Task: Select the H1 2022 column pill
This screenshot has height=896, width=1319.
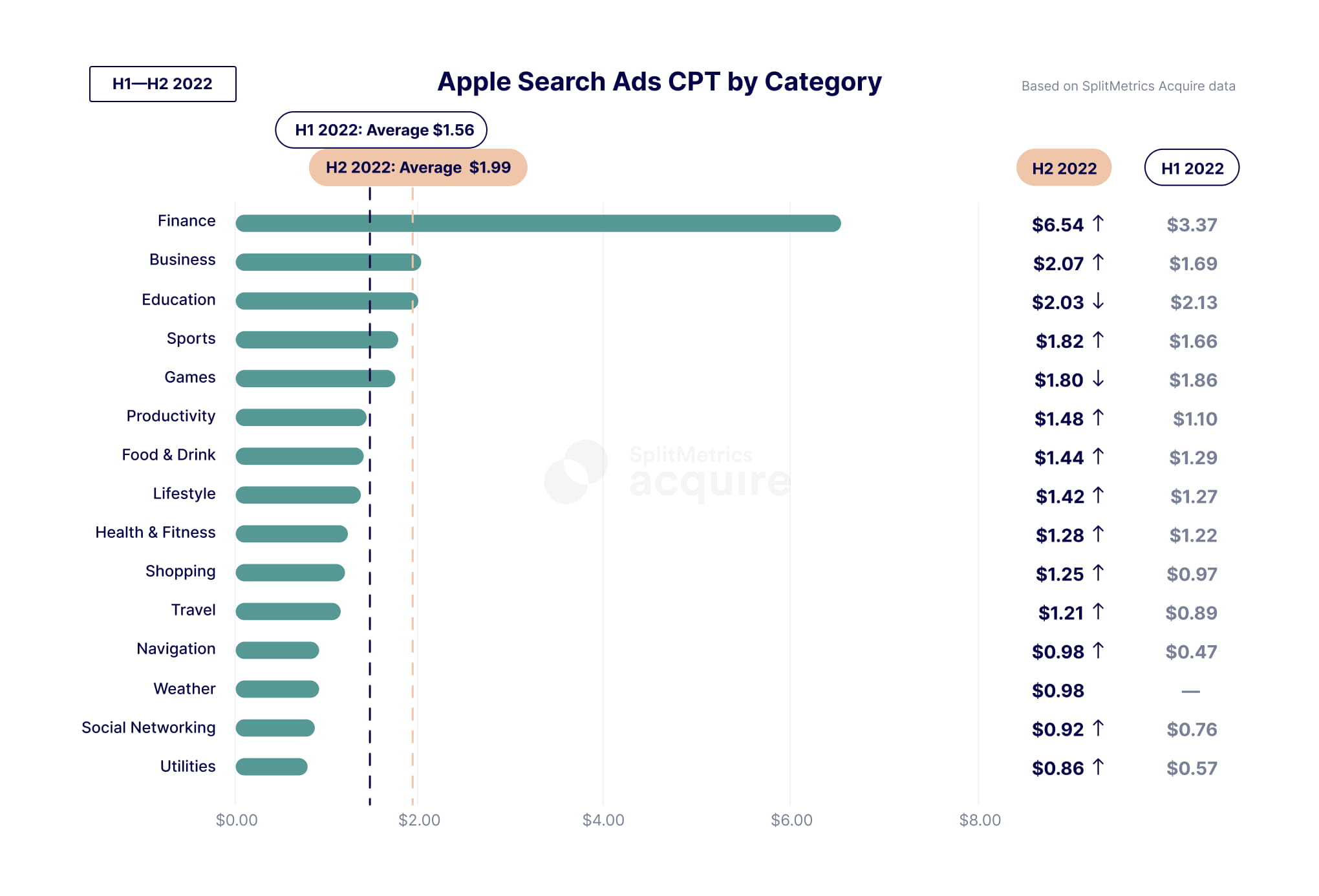Action: (x=1192, y=168)
